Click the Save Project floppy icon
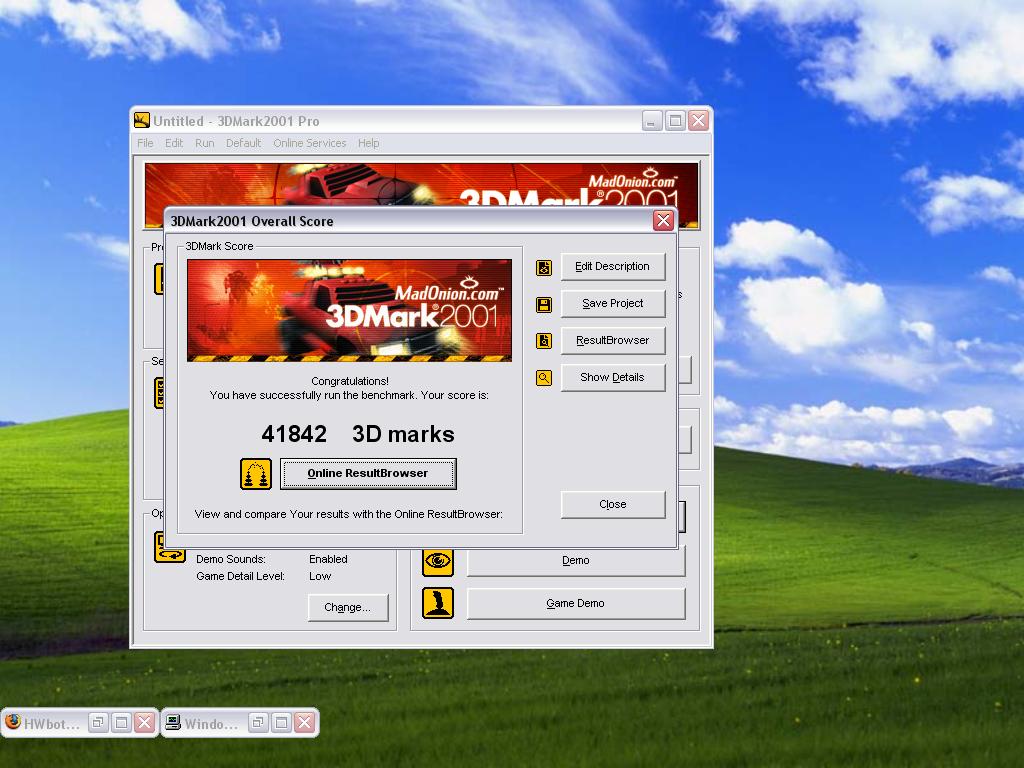Image resolution: width=1024 pixels, height=768 pixels. [x=543, y=304]
